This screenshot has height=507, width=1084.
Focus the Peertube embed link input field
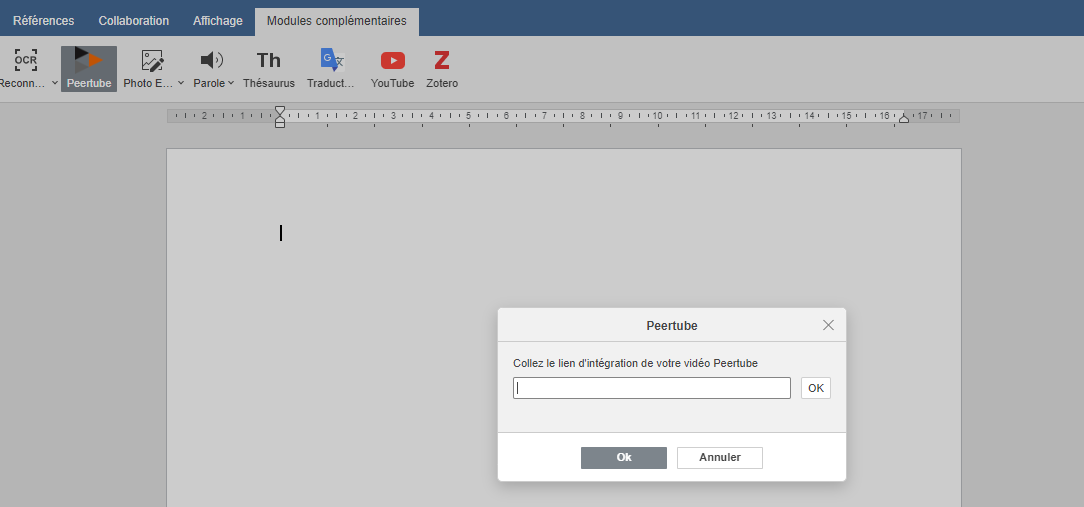click(x=652, y=388)
